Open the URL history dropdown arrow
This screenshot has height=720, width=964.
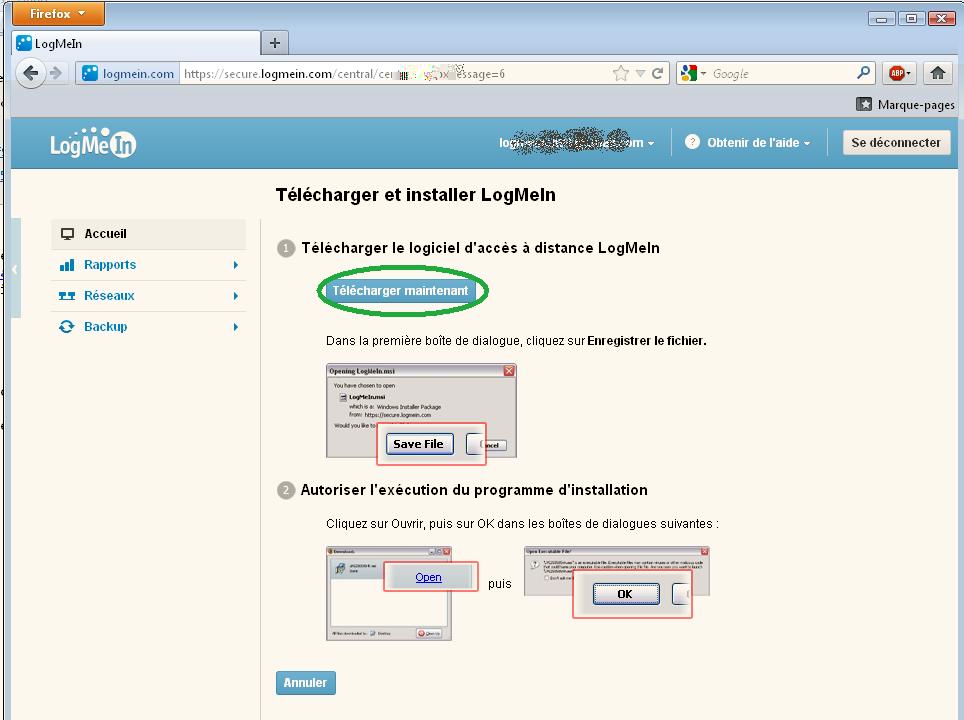pyautogui.click(x=640, y=74)
